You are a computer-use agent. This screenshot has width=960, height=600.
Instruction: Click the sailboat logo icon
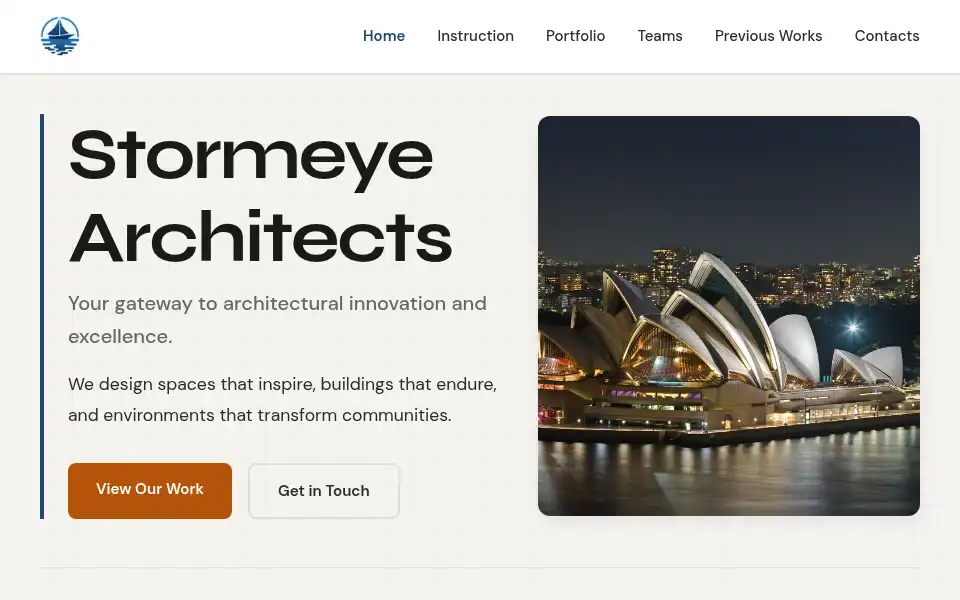pos(60,36)
